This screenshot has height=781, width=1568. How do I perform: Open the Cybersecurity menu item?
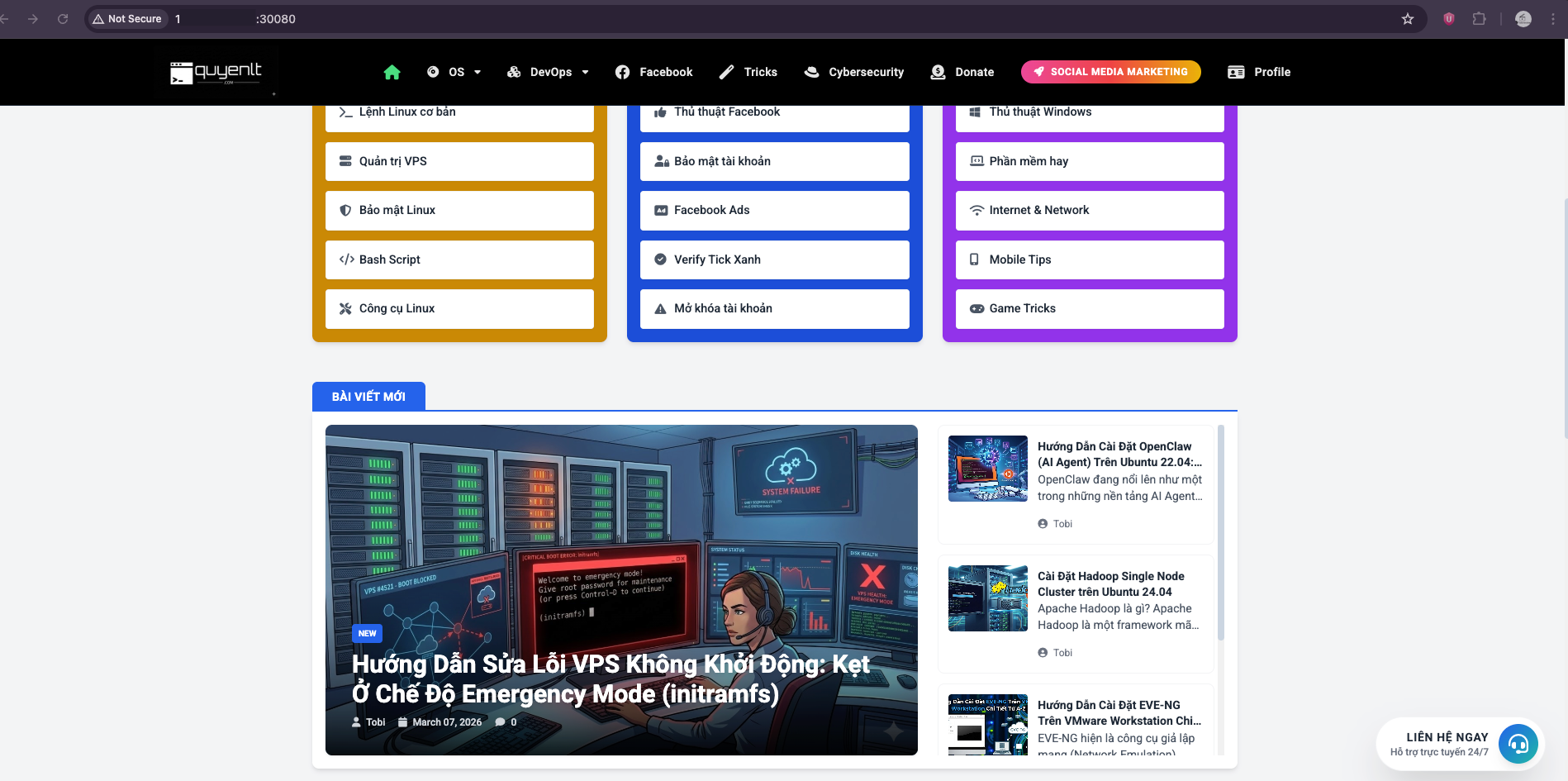[854, 73]
